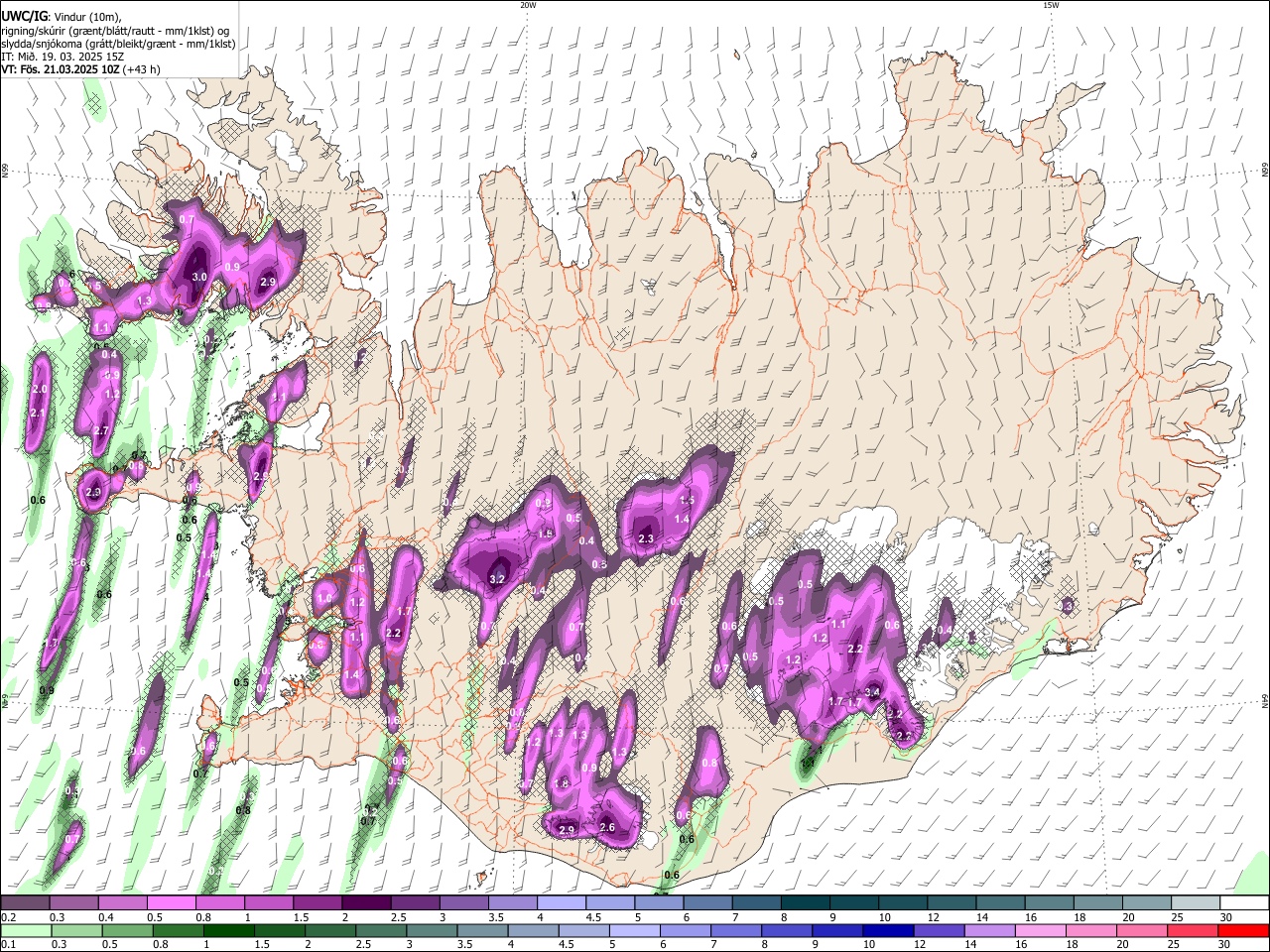Image resolution: width=1270 pixels, height=952 pixels.
Task: Select the 'rigning/skúrir' legend description line
Action: (115, 31)
